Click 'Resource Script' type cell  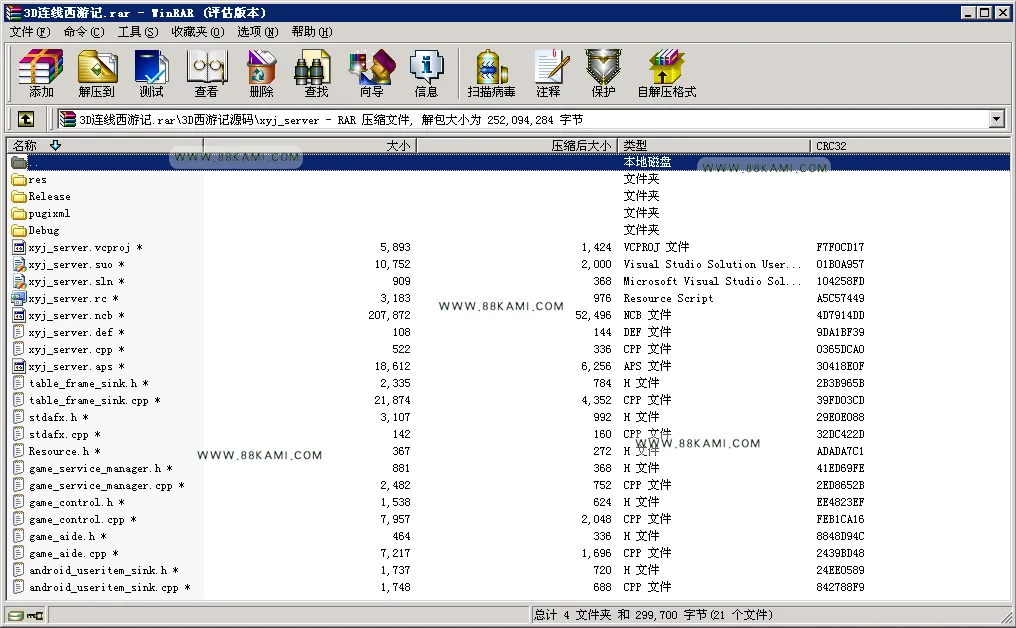click(668, 298)
